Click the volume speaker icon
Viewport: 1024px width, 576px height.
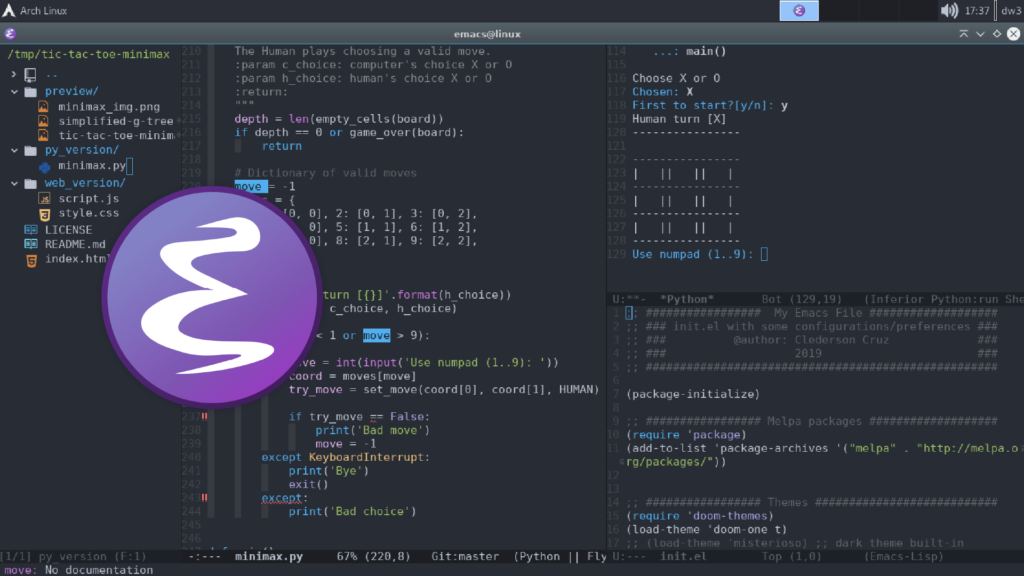(x=949, y=10)
